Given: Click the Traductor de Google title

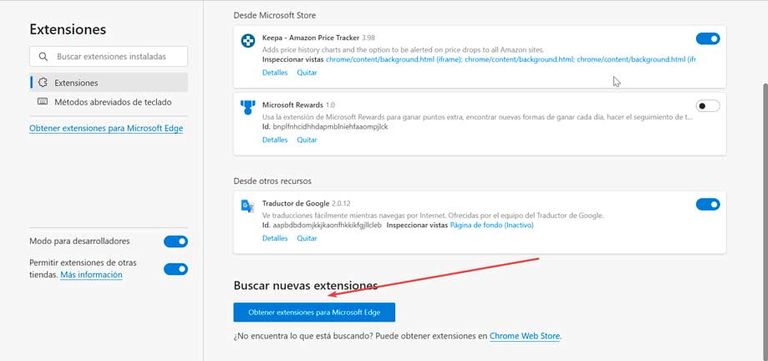Looking at the screenshot, I should pyautogui.click(x=297, y=203).
